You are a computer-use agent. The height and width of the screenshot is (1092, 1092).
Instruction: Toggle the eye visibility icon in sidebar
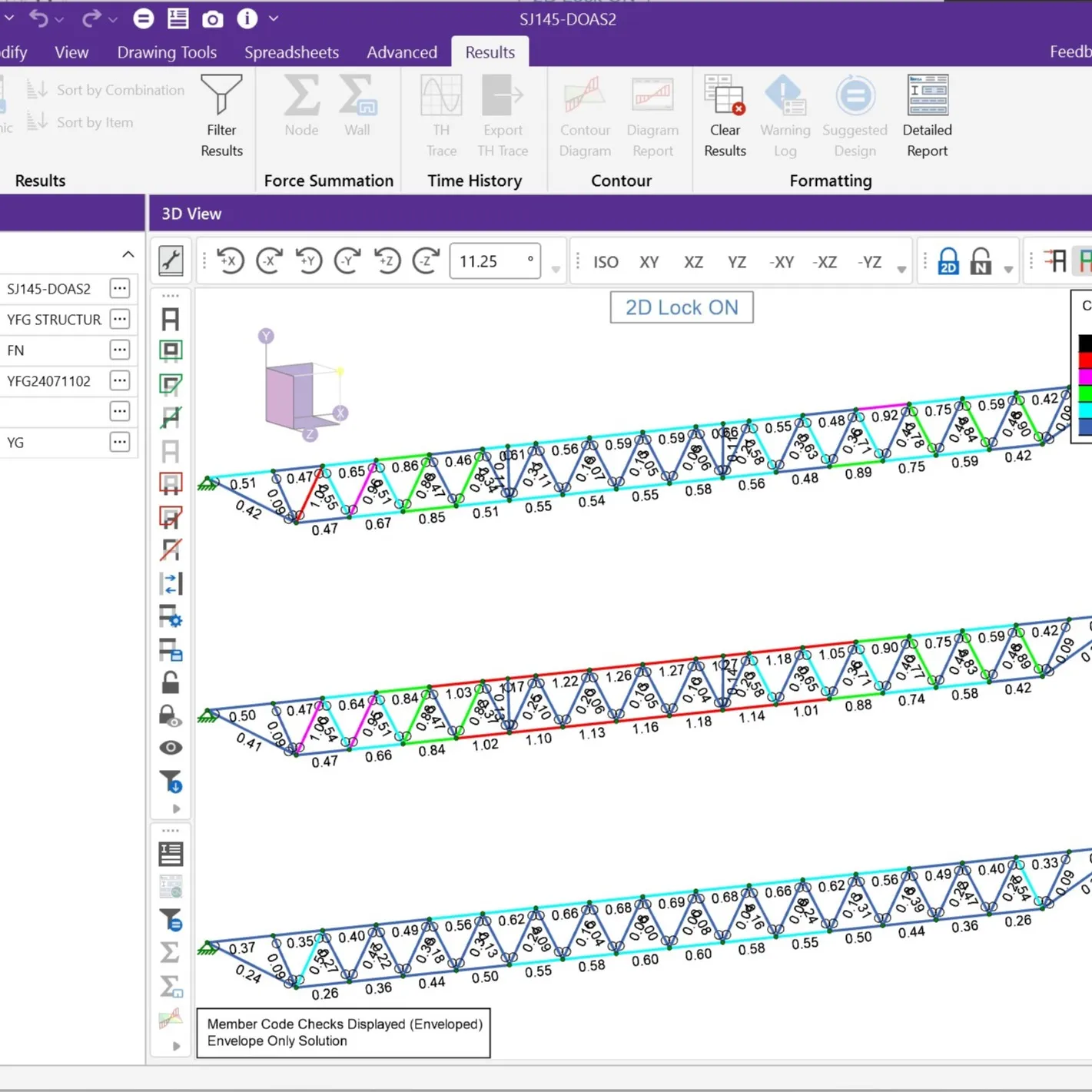coord(171,748)
